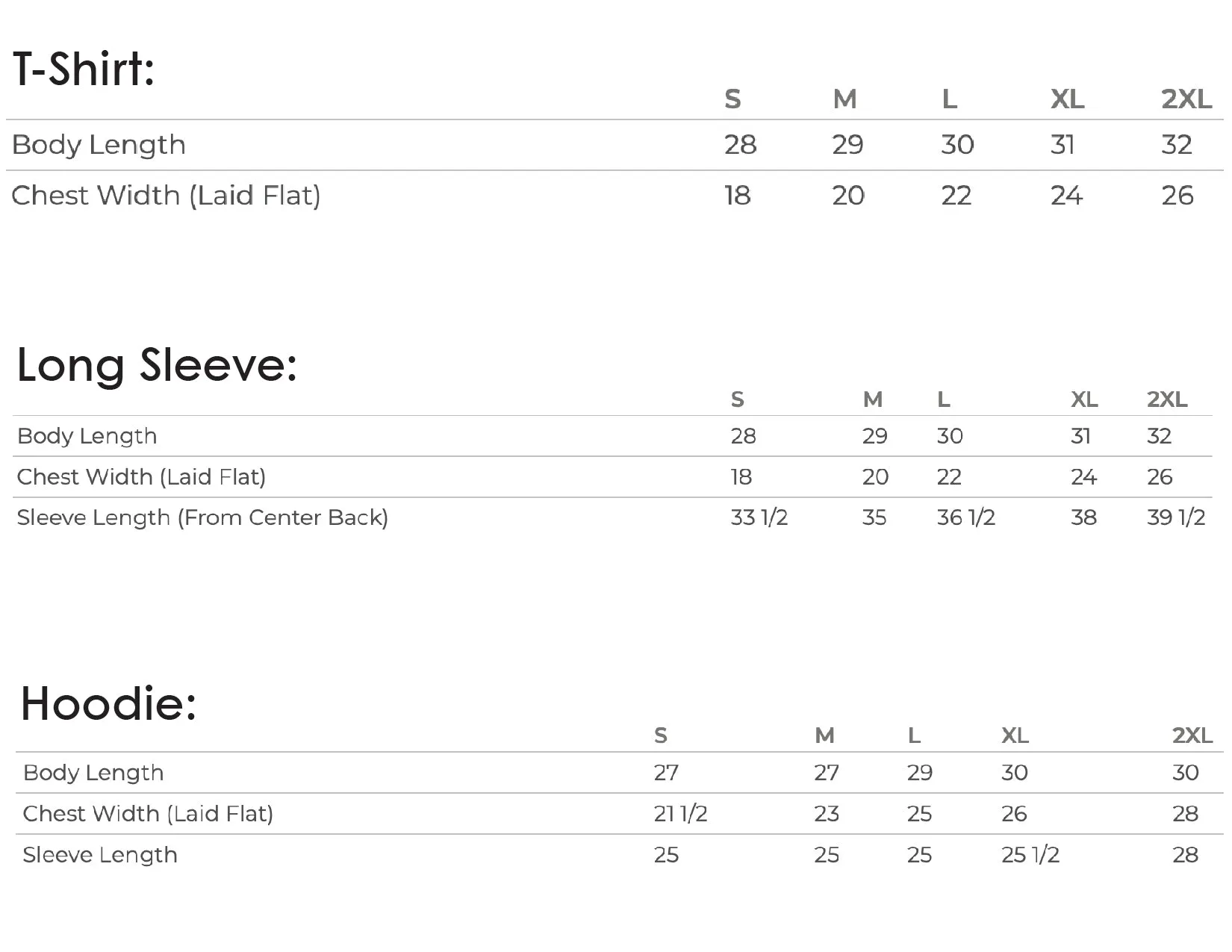Image resolution: width=1232 pixels, height=952 pixels.
Task: Click the Hoodie Sleeve Length row label
Action: (x=100, y=855)
